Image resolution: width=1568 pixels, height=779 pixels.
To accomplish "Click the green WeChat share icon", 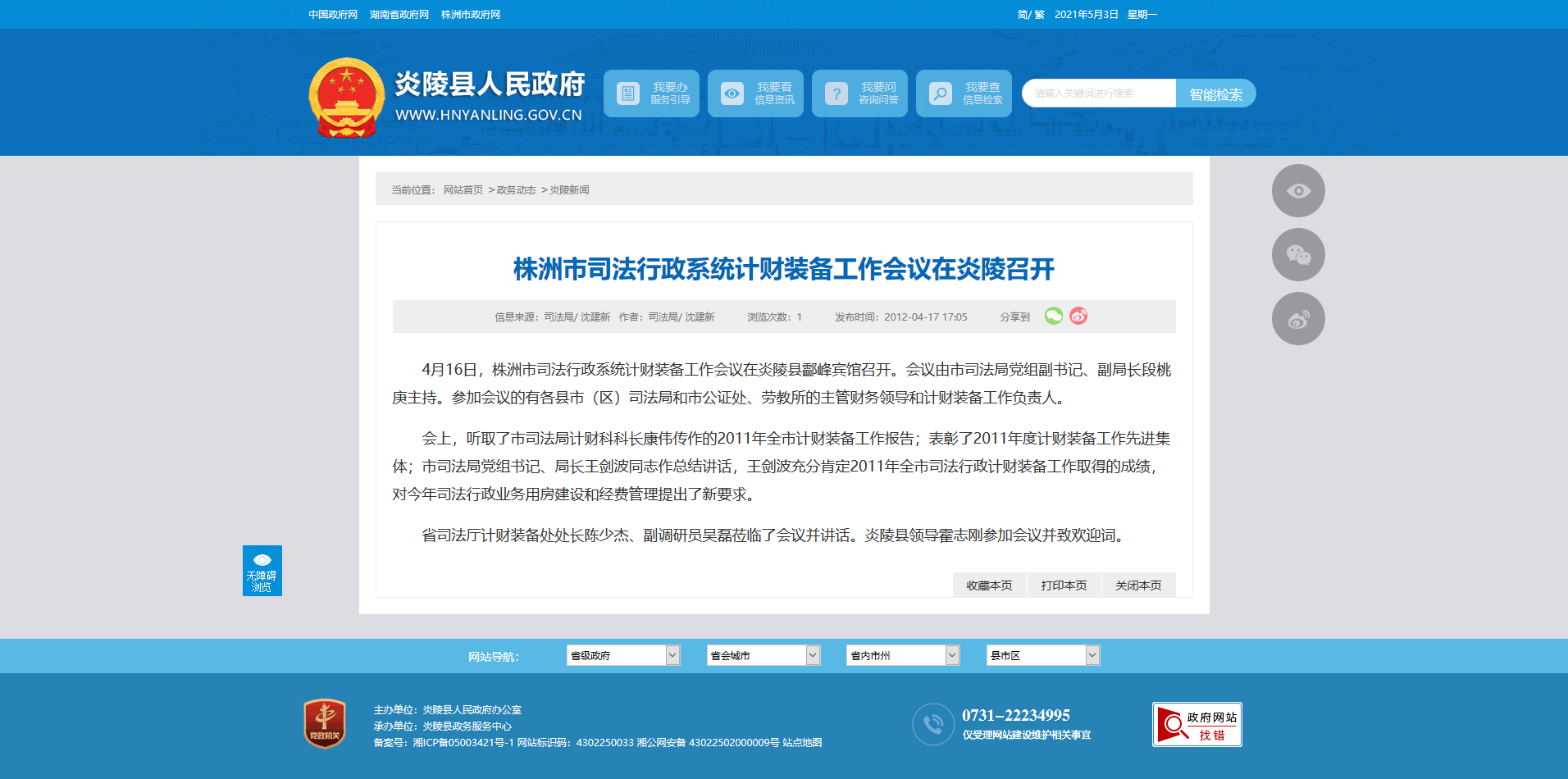I will 1053,316.
